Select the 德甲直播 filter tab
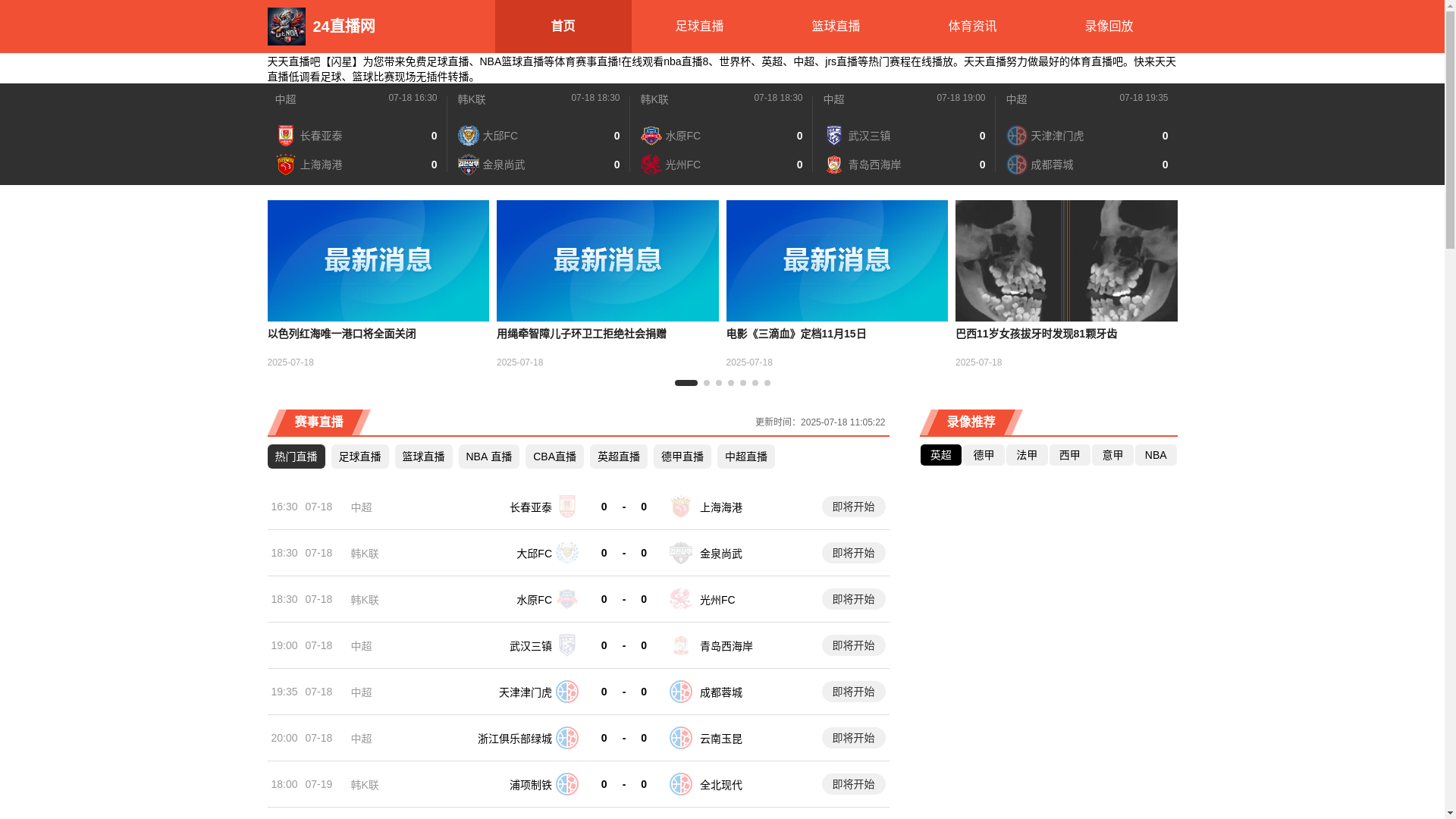Viewport: 1456px width, 819px height. (x=682, y=457)
